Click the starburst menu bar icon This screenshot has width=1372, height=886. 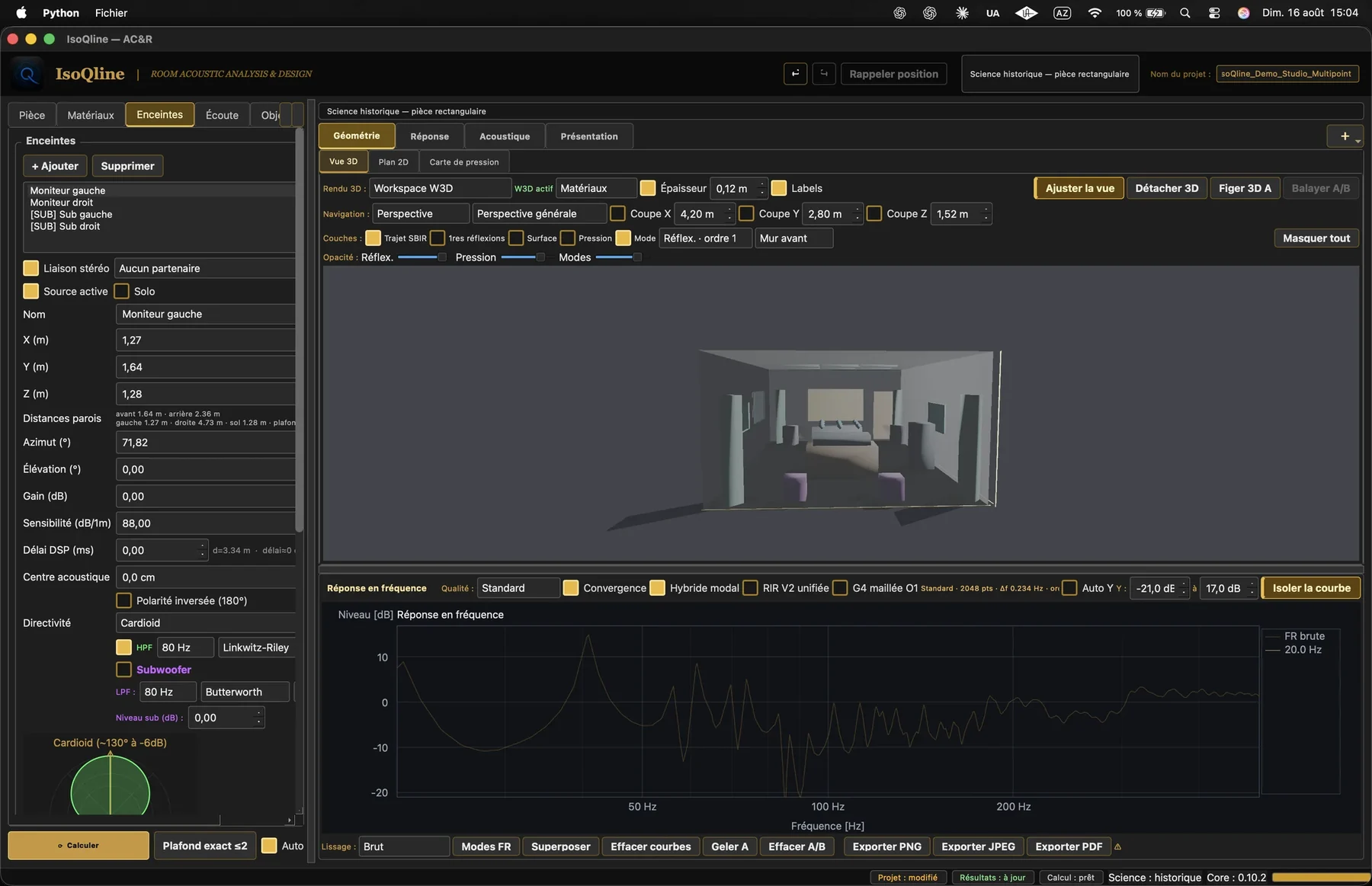(962, 13)
